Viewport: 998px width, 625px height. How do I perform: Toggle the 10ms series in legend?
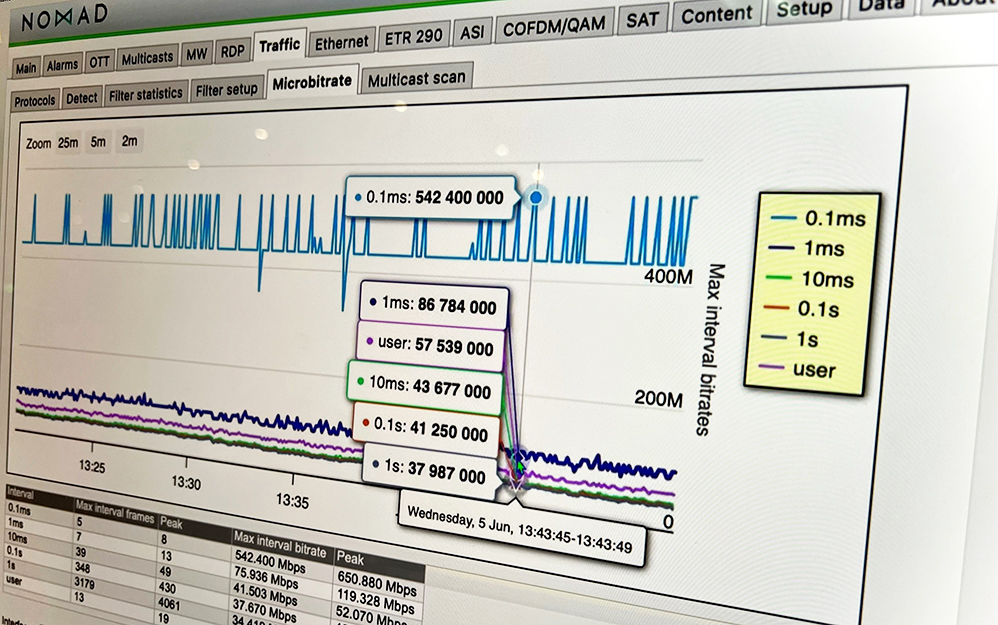coord(809,279)
